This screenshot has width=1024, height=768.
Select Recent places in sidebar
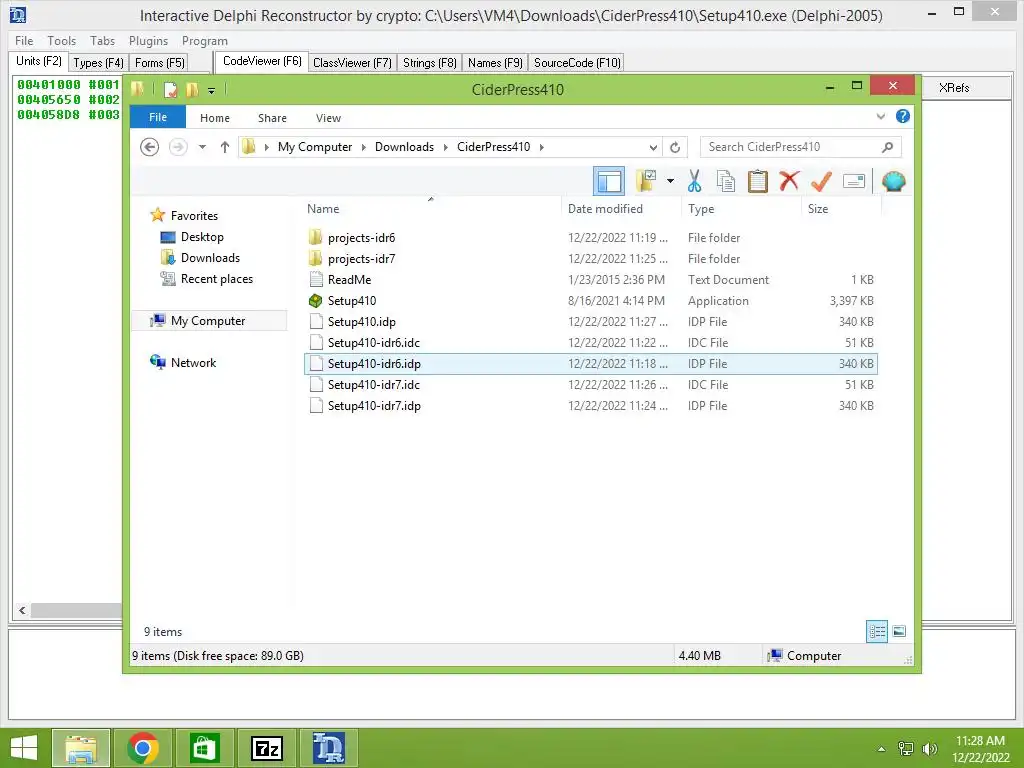click(x=217, y=278)
